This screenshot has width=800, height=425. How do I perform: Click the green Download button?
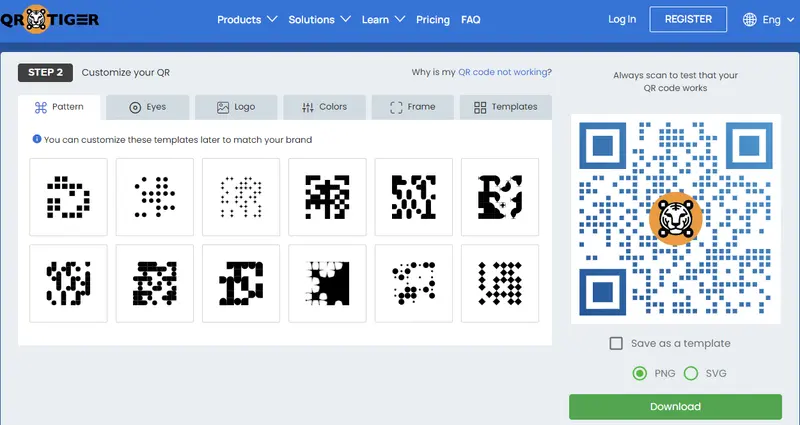675,407
